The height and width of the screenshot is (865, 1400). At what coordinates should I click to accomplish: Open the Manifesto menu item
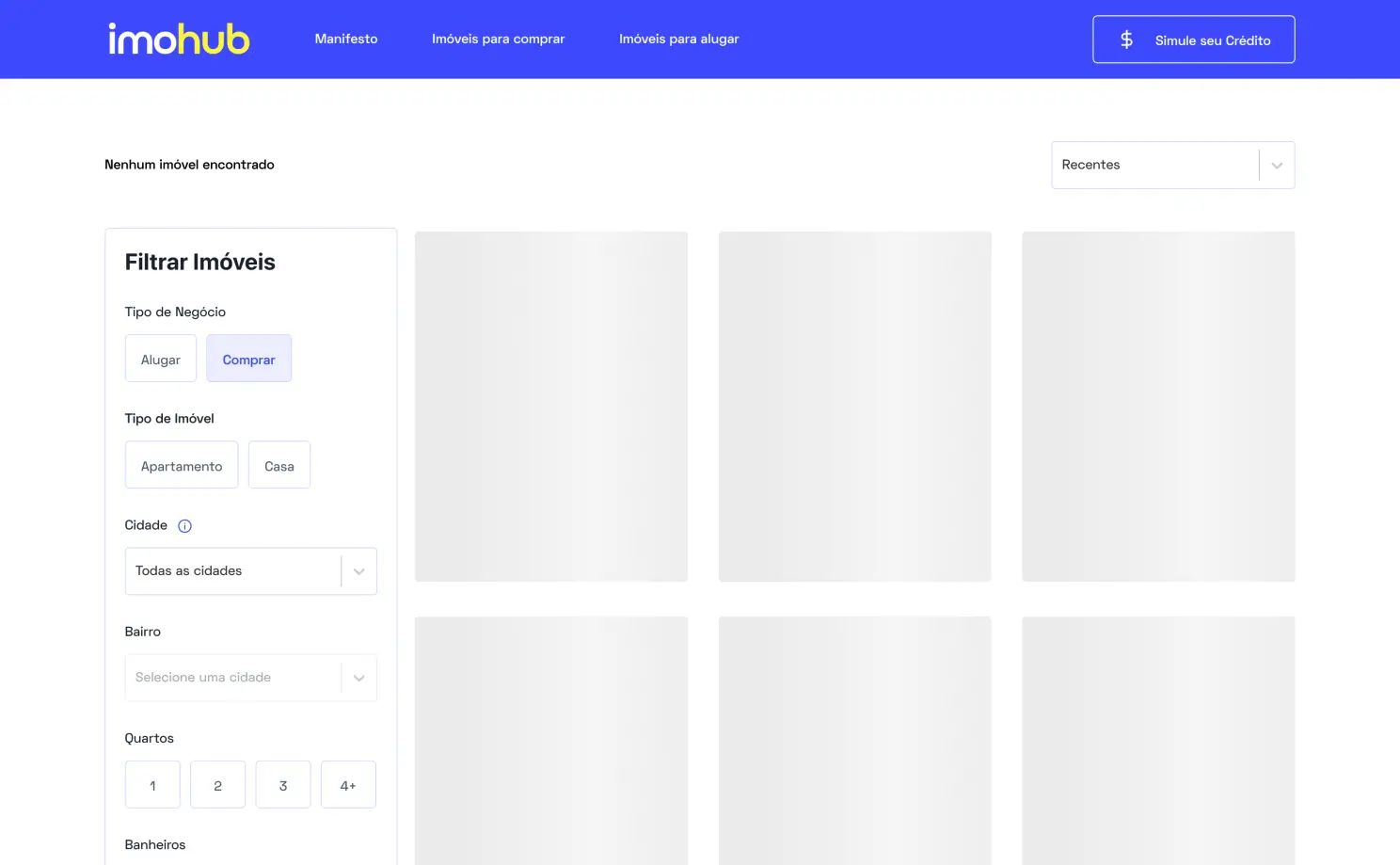click(x=345, y=39)
